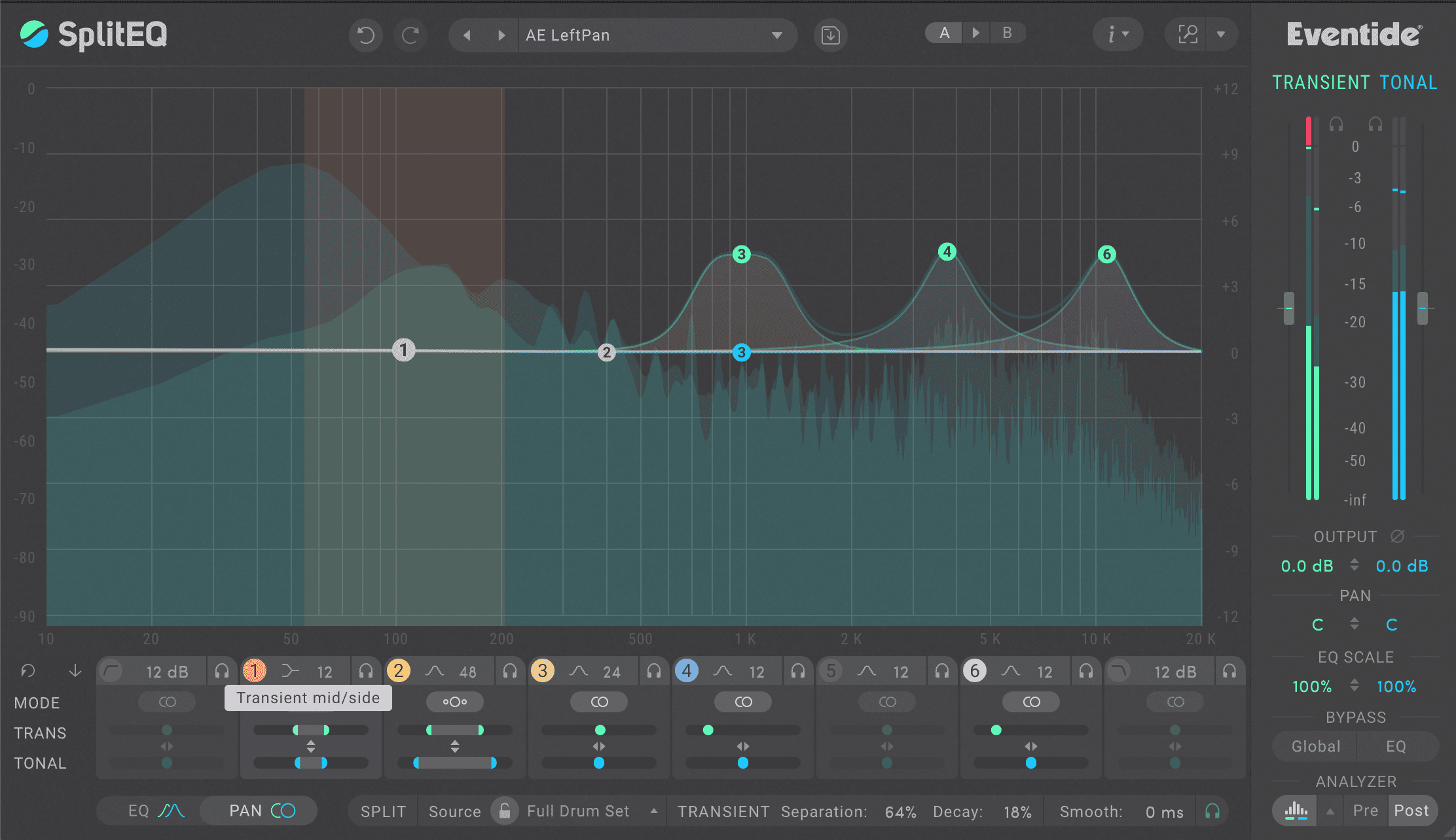Click EQ scale link stepper arrows
The width and height of the screenshot is (1456, 840).
coord(1354,685)
